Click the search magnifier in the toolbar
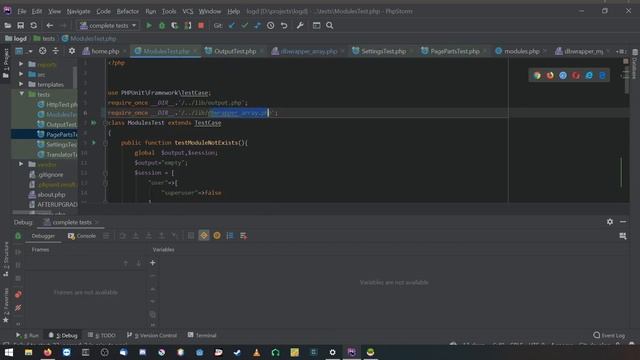640x360 pixels. pos(330,25)
